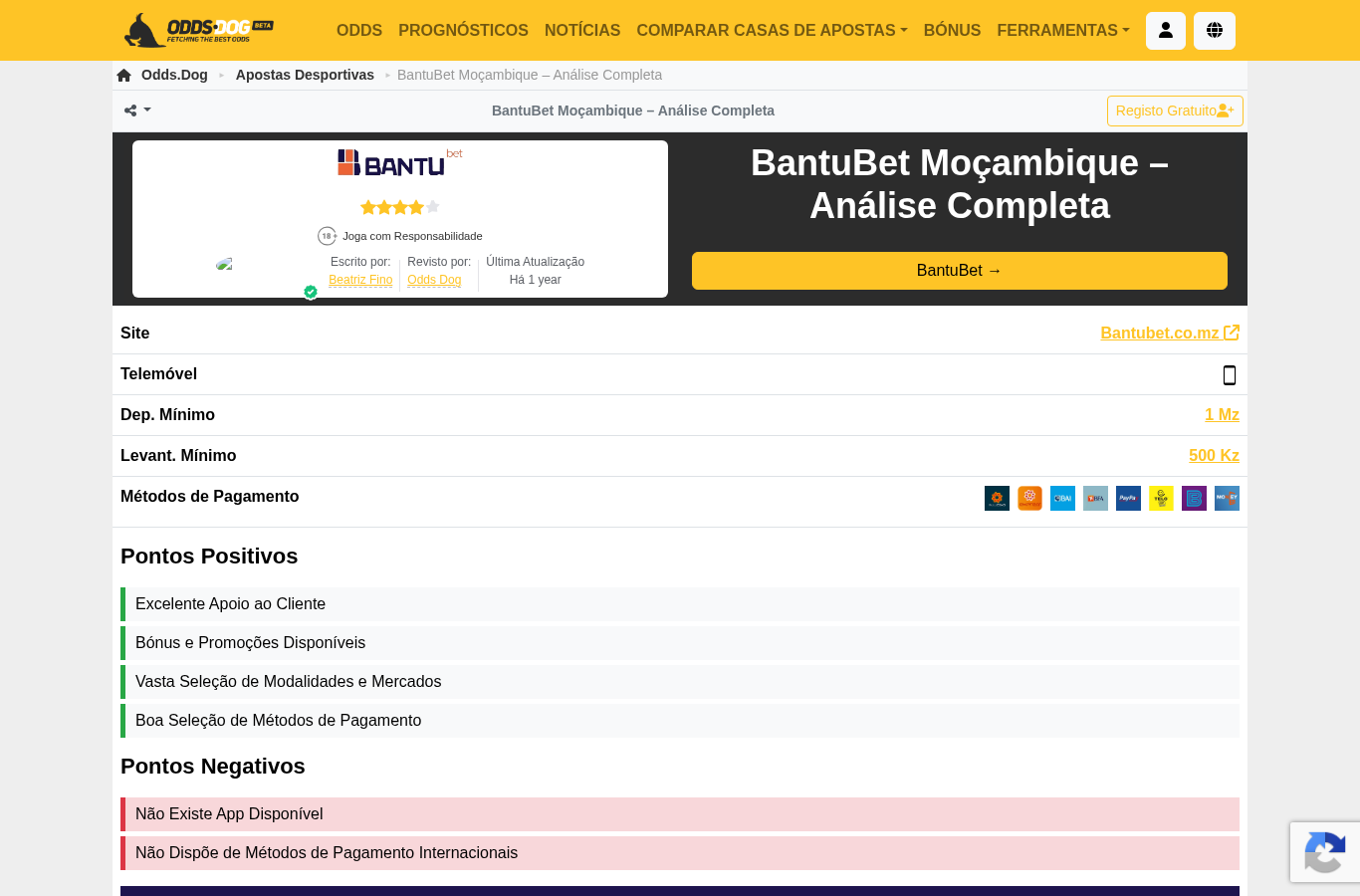This screenshot has width=1360, height=896.
Task: Expand the Comparar Casas de Apostas menu
Action: [x=772, y=31]
